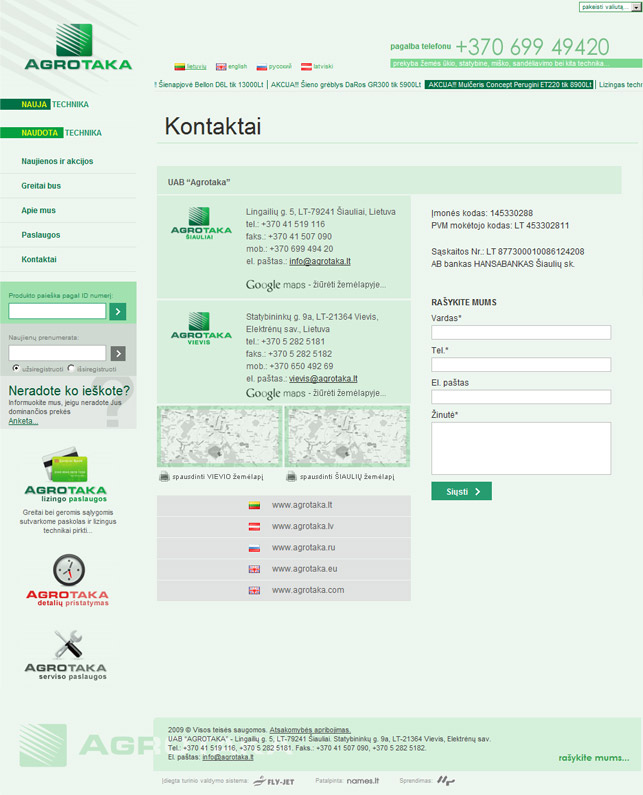Click Russian flag beside www.agrotaka.ru
643x795 pixels.
254,548
